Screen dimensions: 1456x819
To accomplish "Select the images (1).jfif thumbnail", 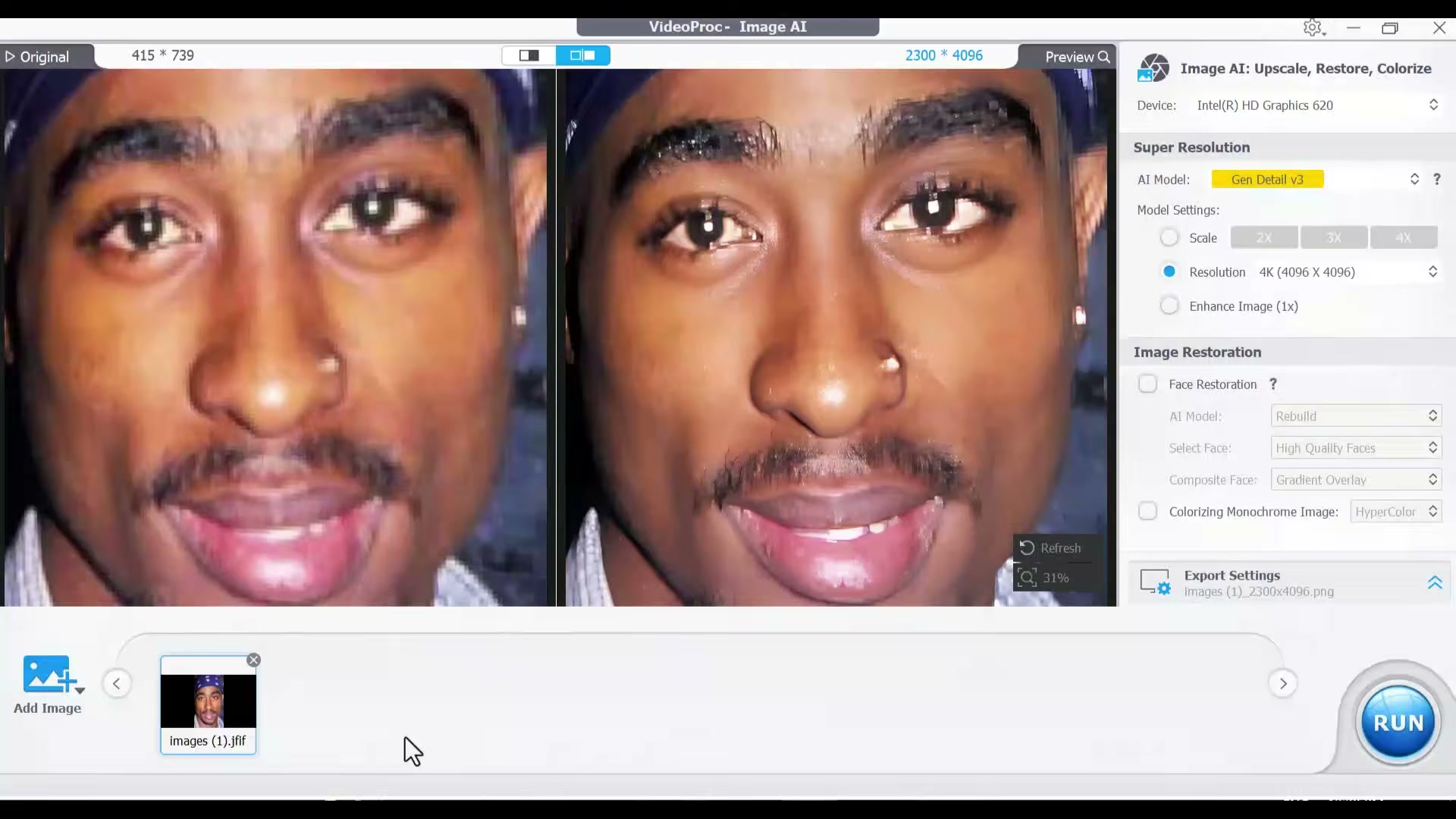I will [209, 704].
